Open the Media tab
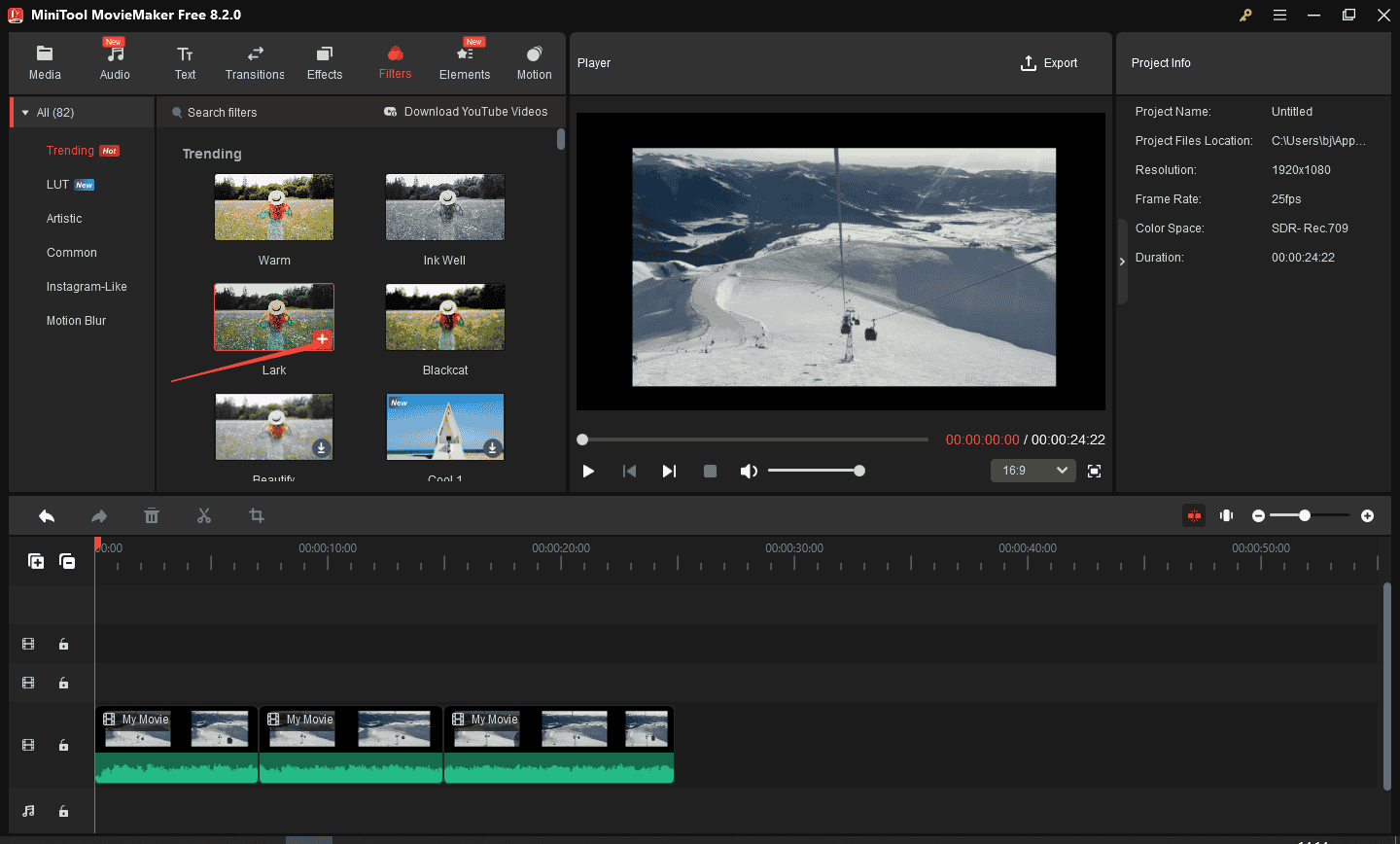The image size is (1400, 844). (45, 63)
